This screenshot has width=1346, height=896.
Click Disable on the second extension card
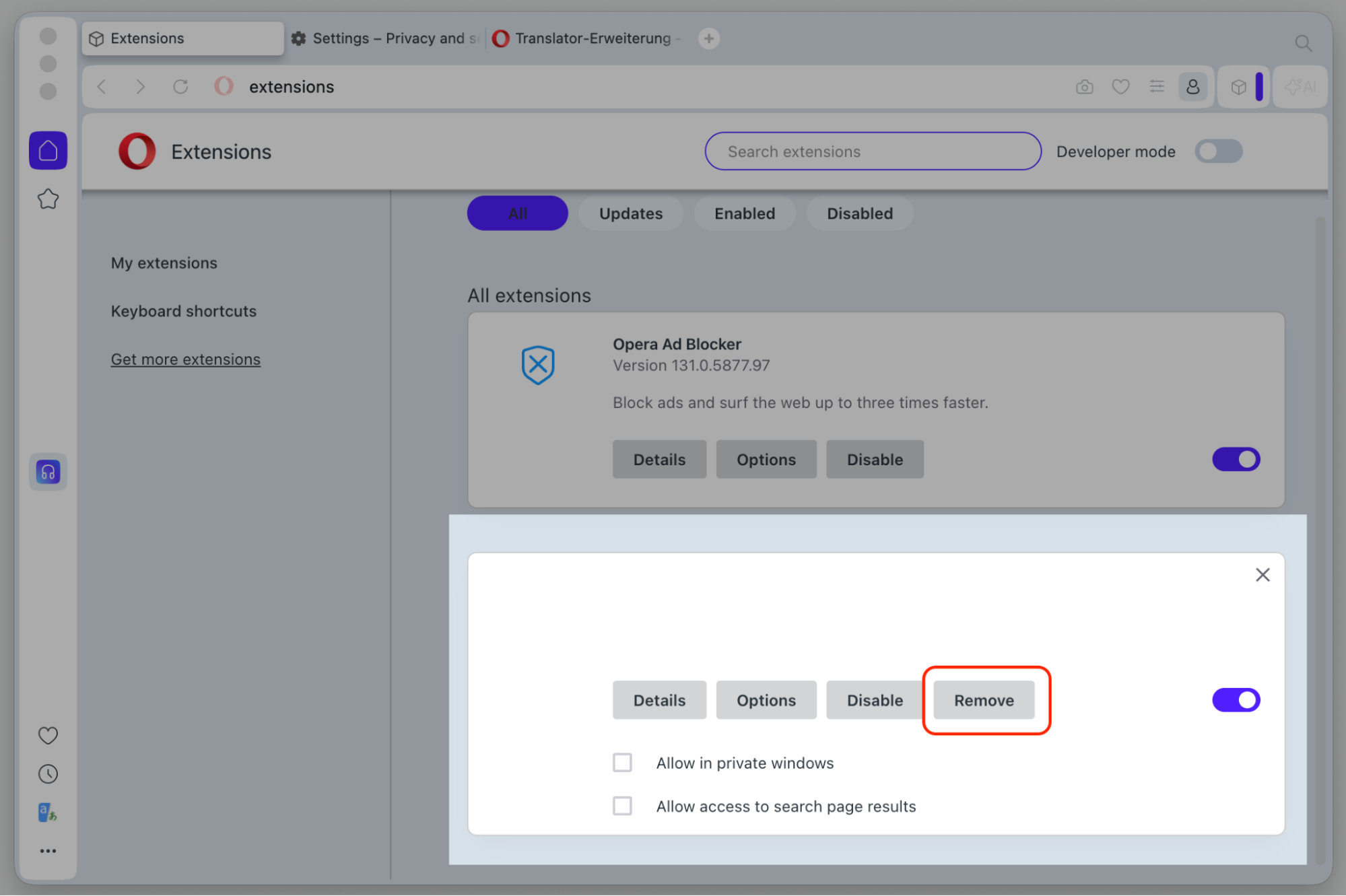click(875, 700)
